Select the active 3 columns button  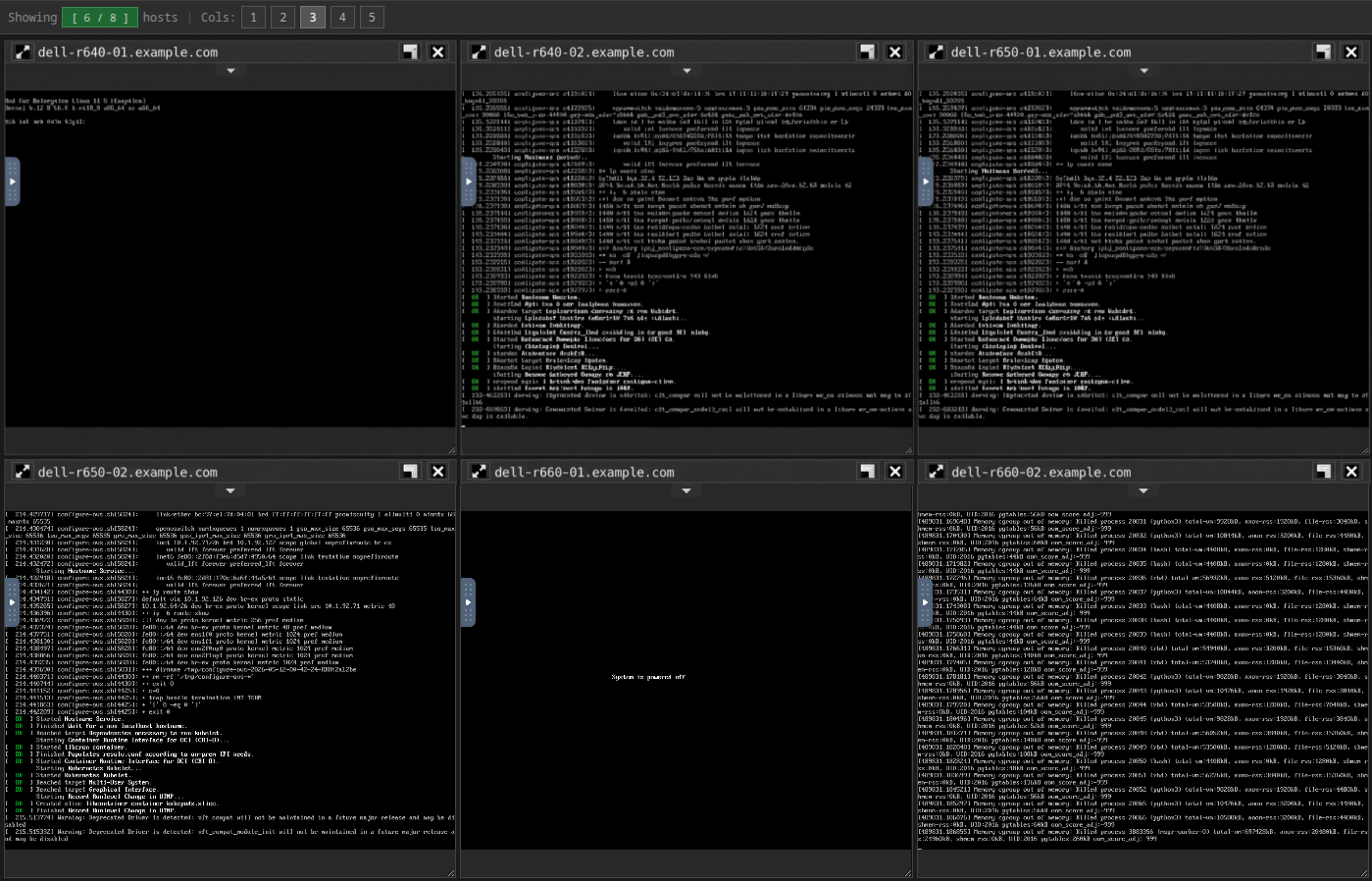tap(313, 18)
